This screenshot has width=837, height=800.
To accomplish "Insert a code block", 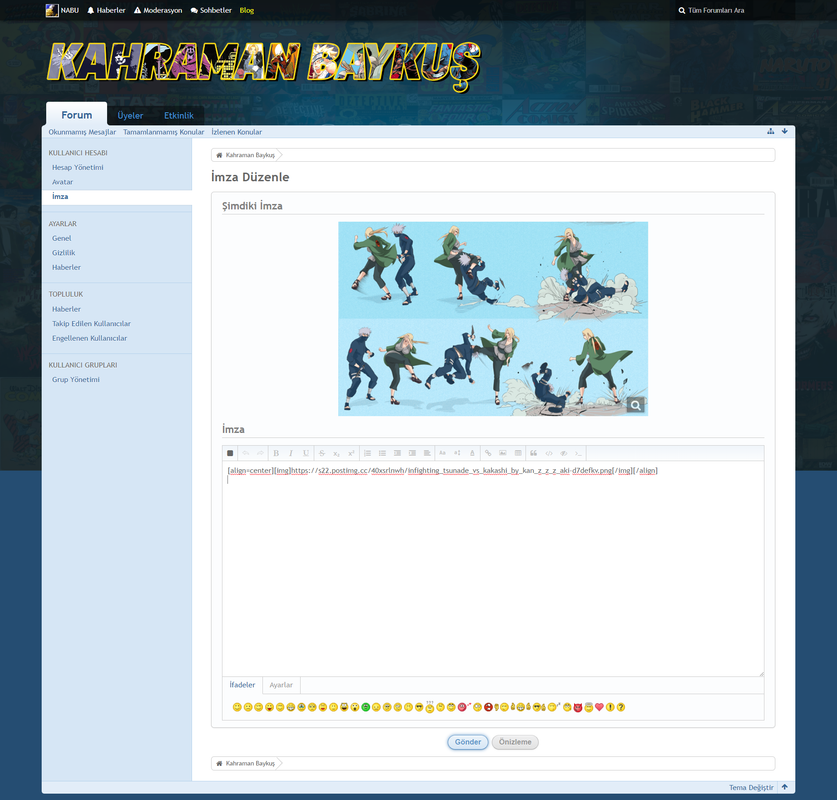I will 548,453.
